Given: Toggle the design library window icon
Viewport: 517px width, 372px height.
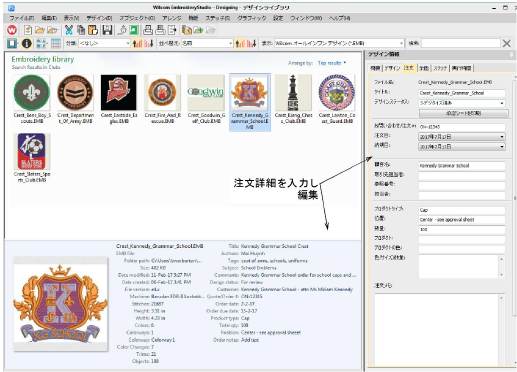Looking at the screenshot, I should tap(12, 43).
